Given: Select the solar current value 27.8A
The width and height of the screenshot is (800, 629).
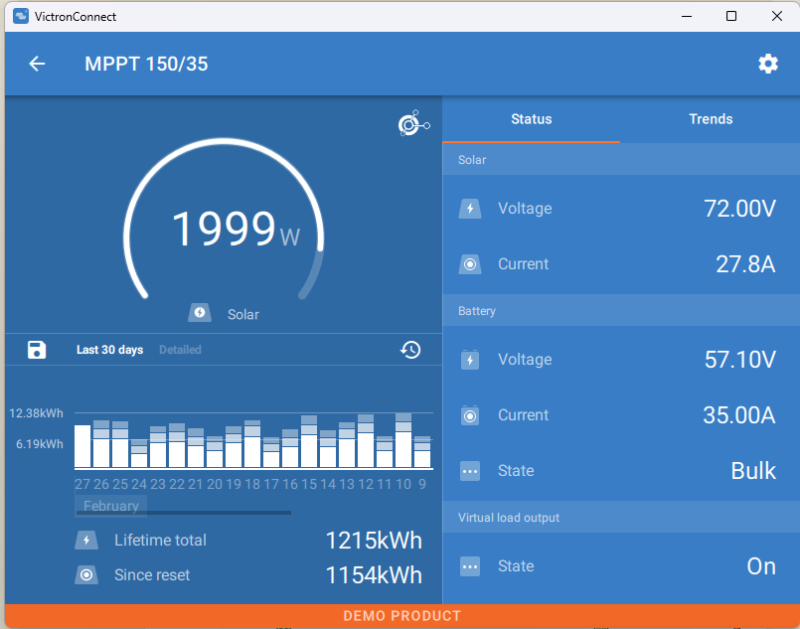Looking at the screenshot, I should (x=745, y=264).
